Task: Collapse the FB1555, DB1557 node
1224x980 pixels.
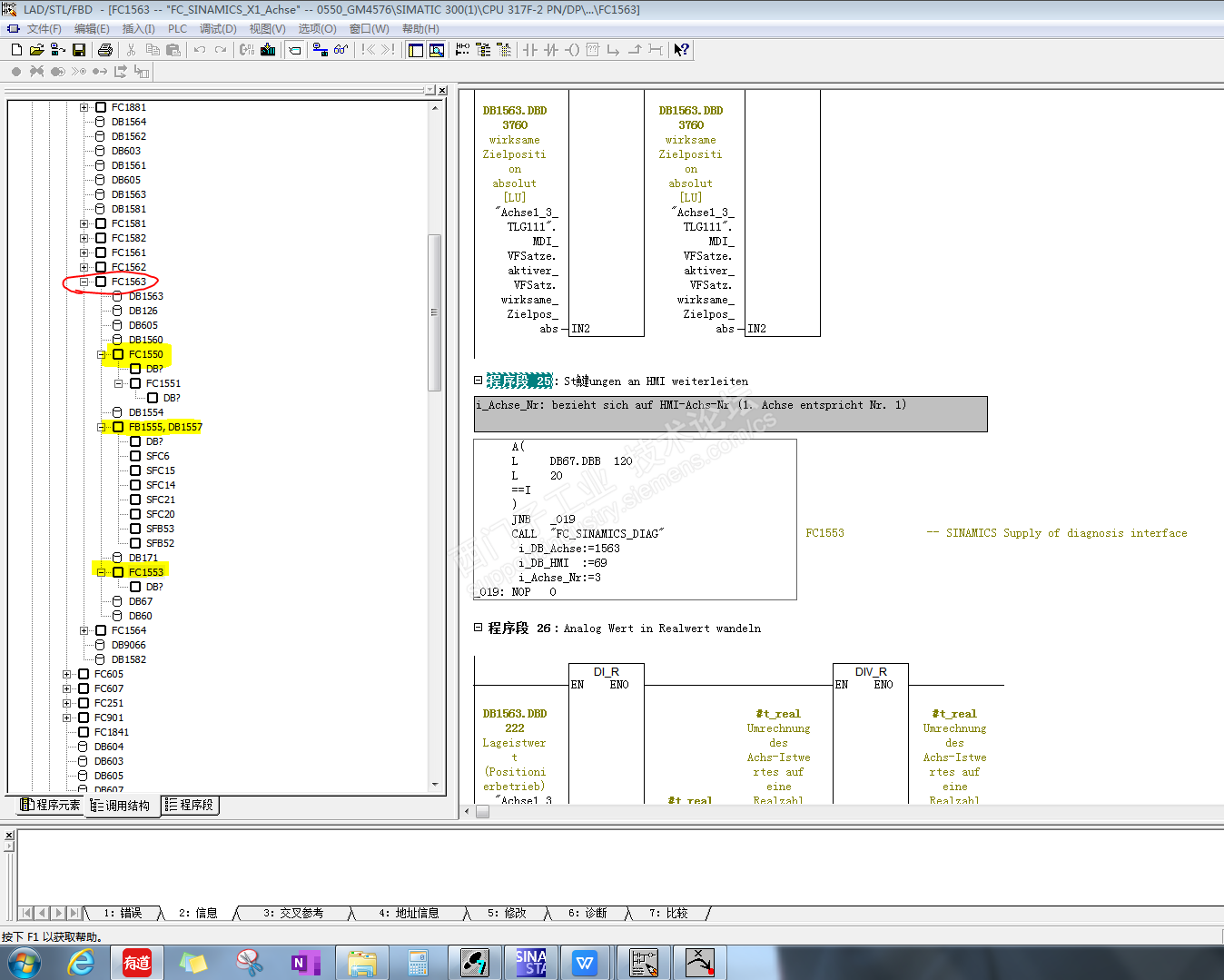Action: click(x=101, y=427)
